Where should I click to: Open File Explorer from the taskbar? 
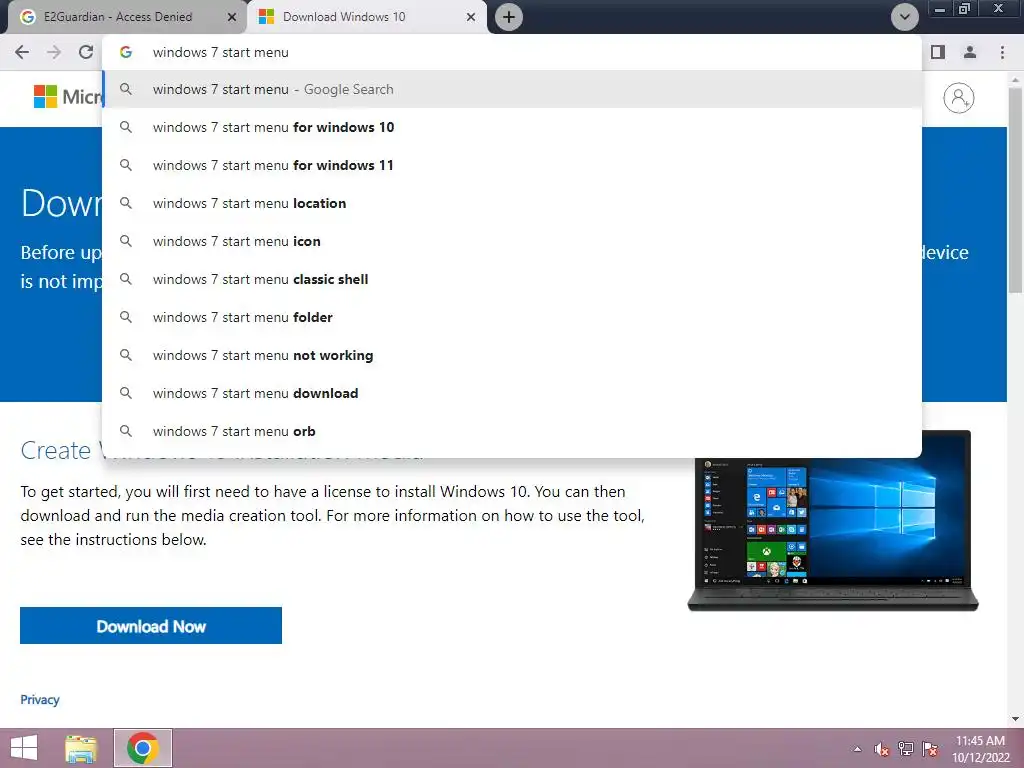[x=81, y=748]
